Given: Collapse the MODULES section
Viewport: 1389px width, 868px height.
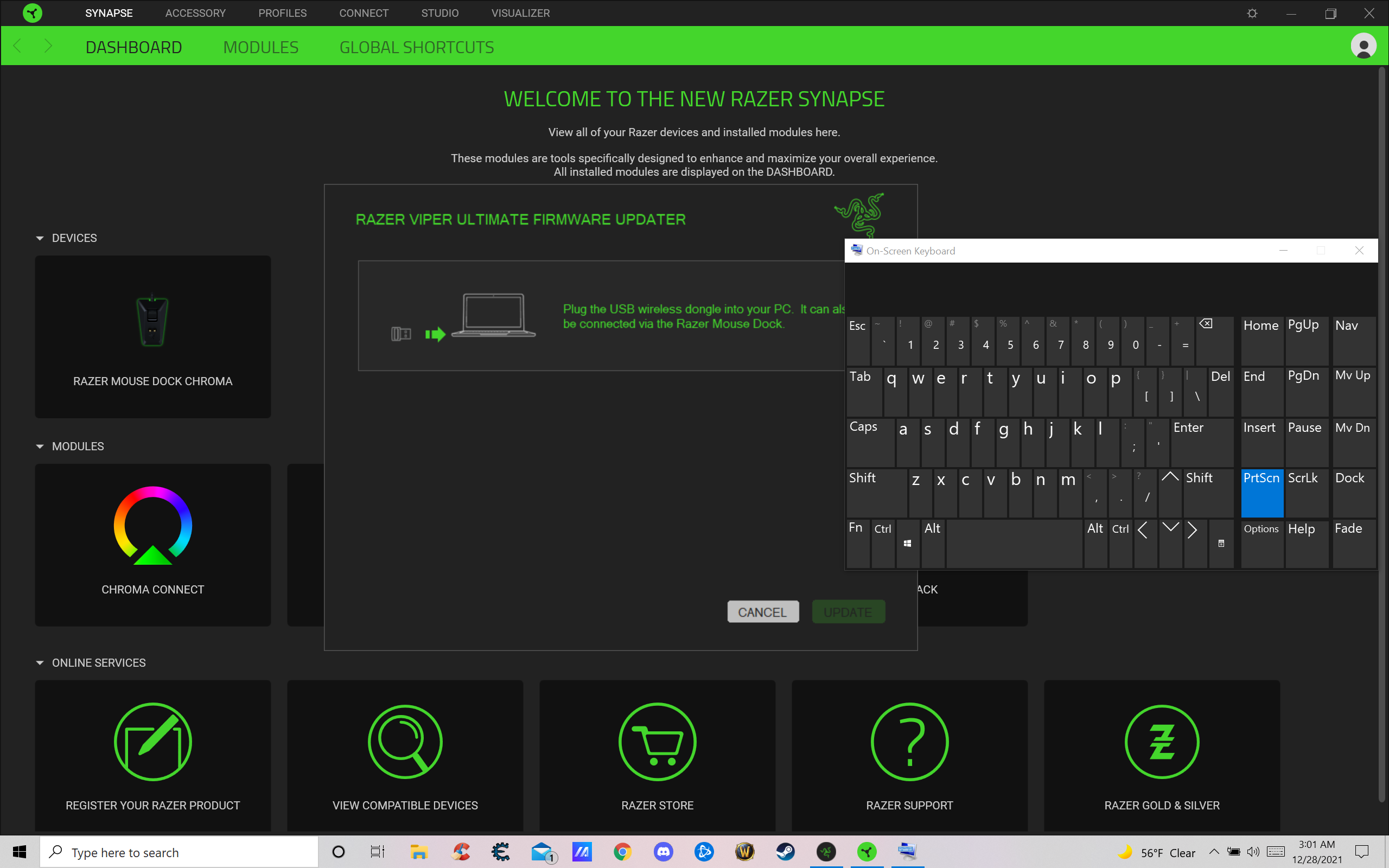Looking at the screenshot, I should [40, 446].
